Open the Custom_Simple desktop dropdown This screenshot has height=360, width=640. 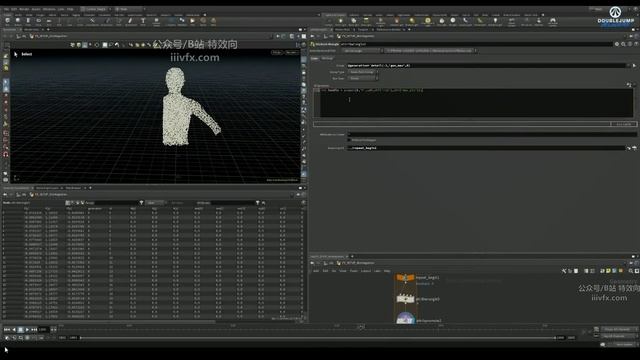click(96, 9)
